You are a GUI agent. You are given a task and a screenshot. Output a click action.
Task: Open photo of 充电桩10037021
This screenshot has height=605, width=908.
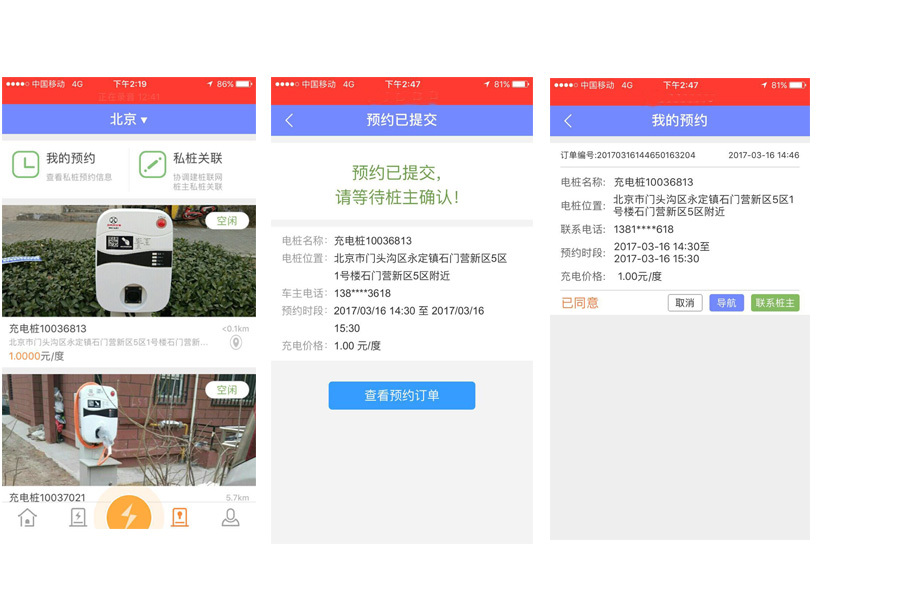(128, 430)
